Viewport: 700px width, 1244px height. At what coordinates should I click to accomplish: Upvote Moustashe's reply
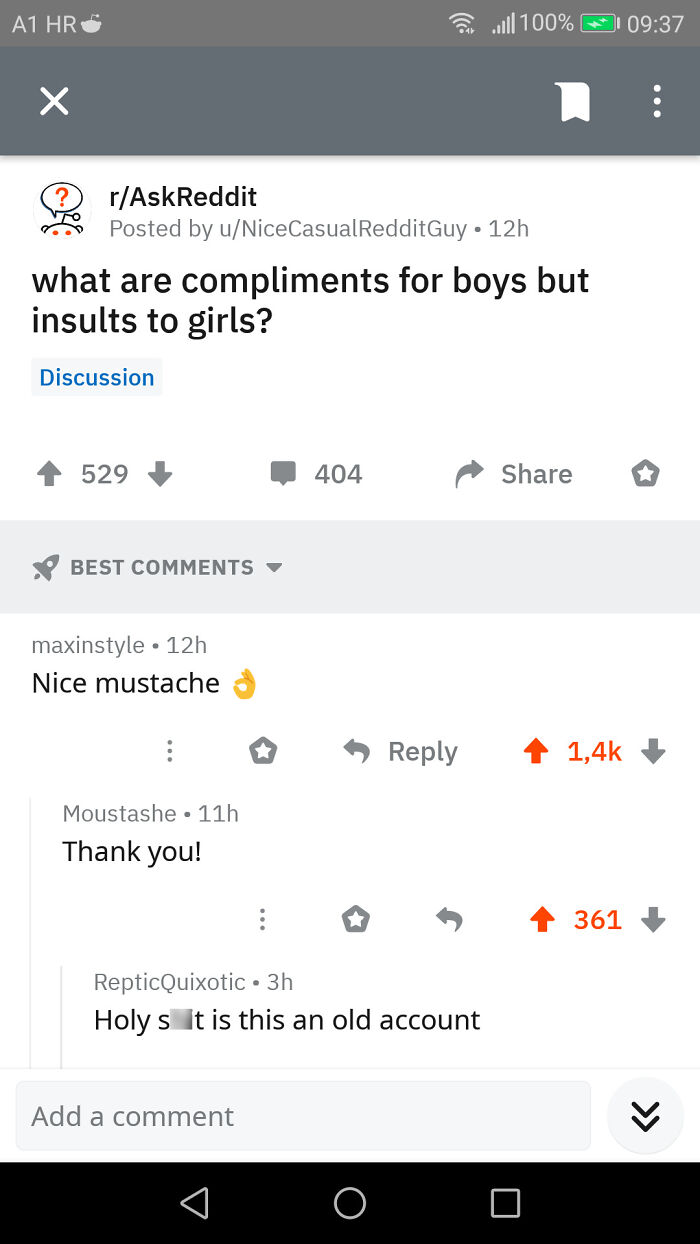click(542, 919)
